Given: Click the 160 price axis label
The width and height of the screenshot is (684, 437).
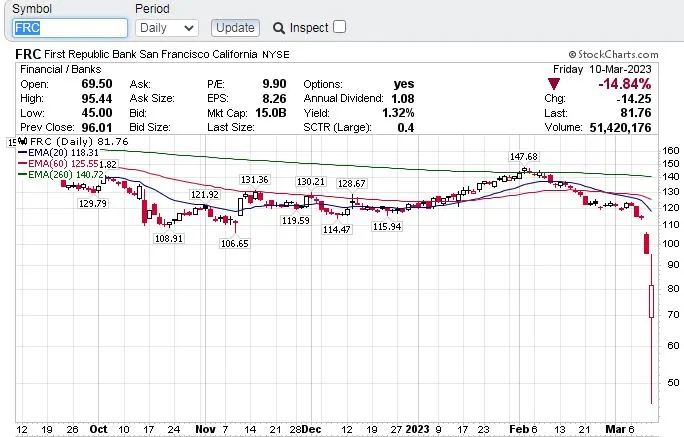Looking at the screenshot, I should [x=670, y=151].
